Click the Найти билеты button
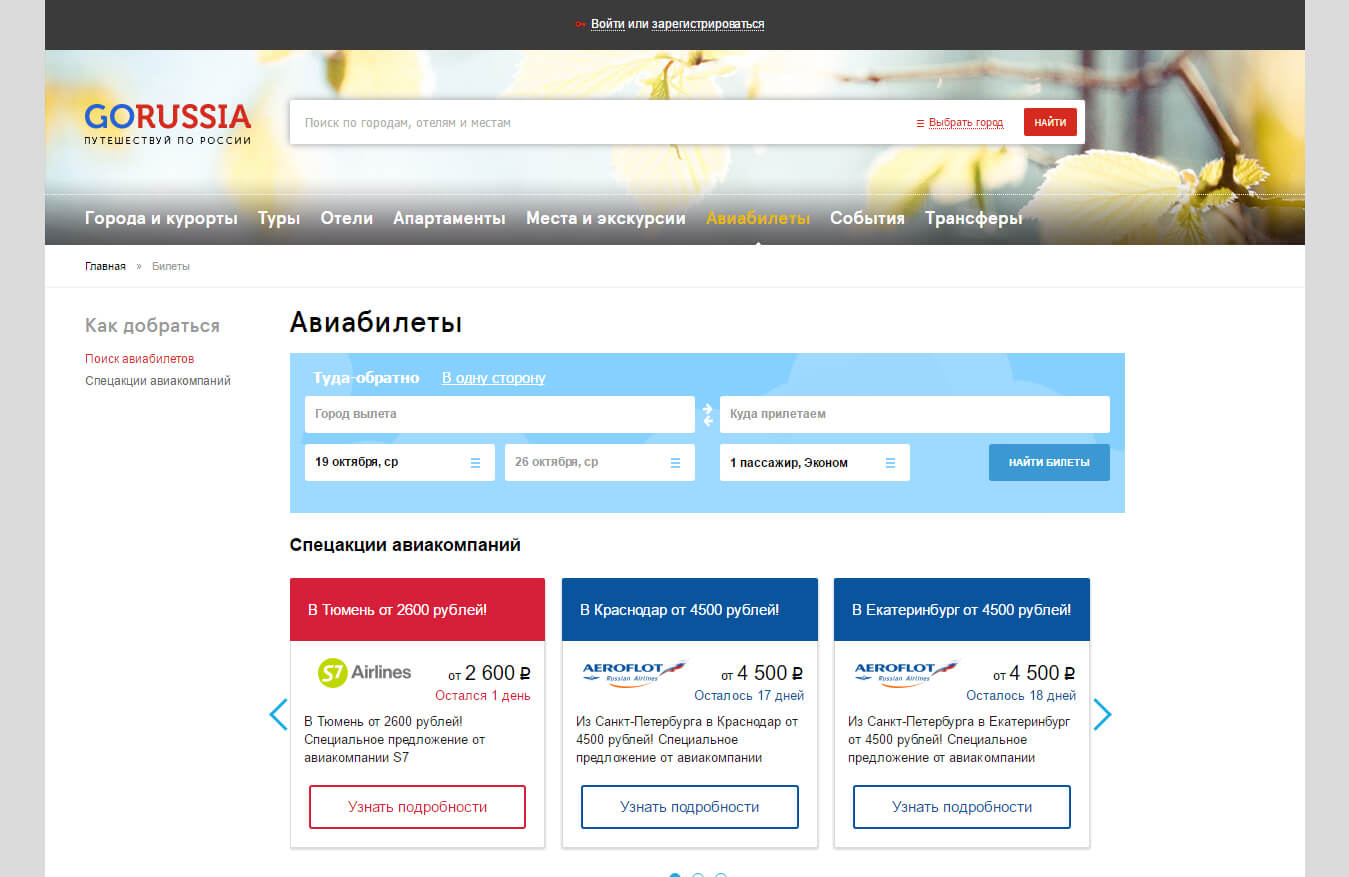 [x=1049, y=462]
